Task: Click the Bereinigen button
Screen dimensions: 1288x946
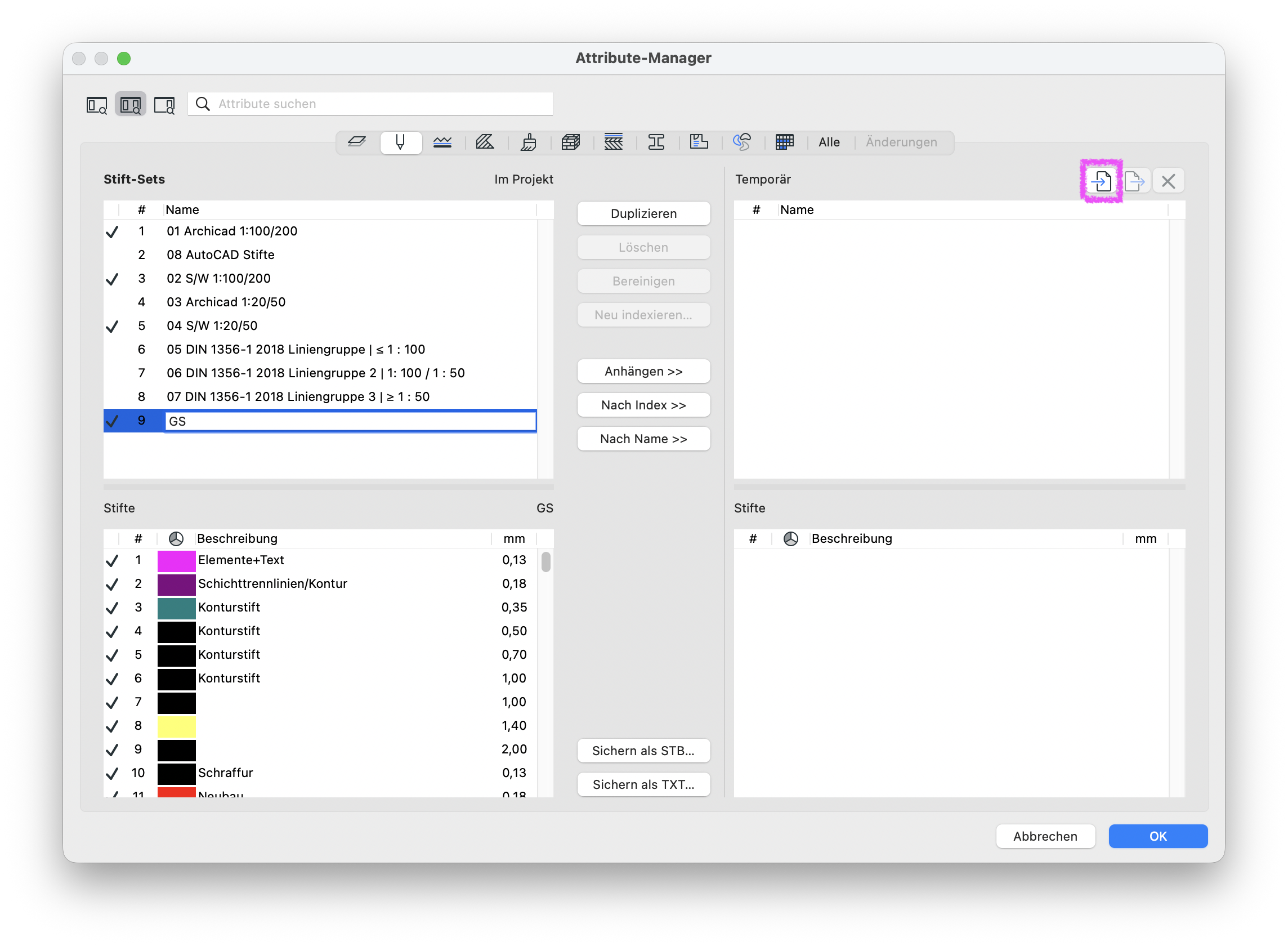Action: 643,281
